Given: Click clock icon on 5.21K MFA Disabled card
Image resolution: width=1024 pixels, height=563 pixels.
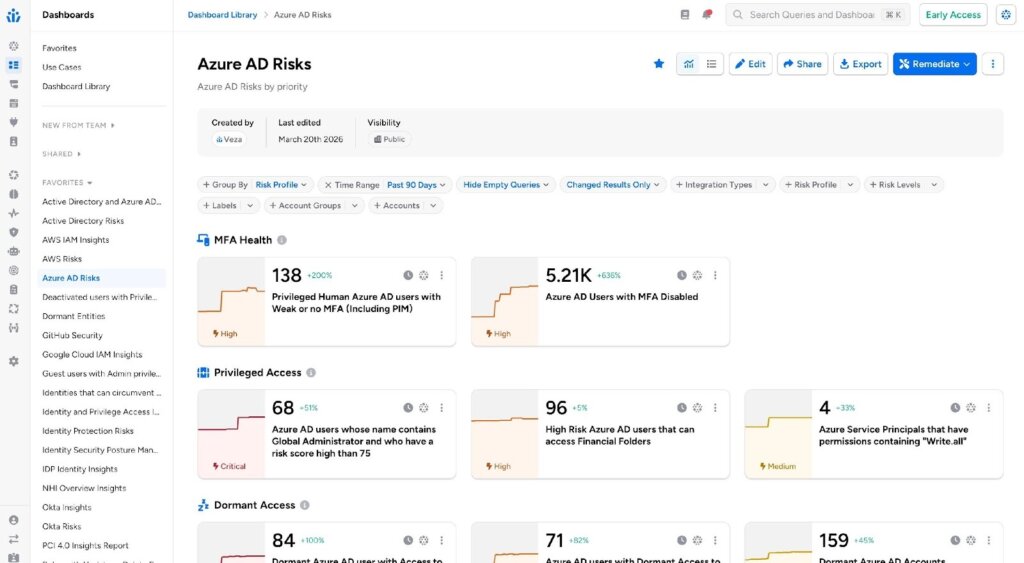Looking at the screenshot, I should (682, 275).
